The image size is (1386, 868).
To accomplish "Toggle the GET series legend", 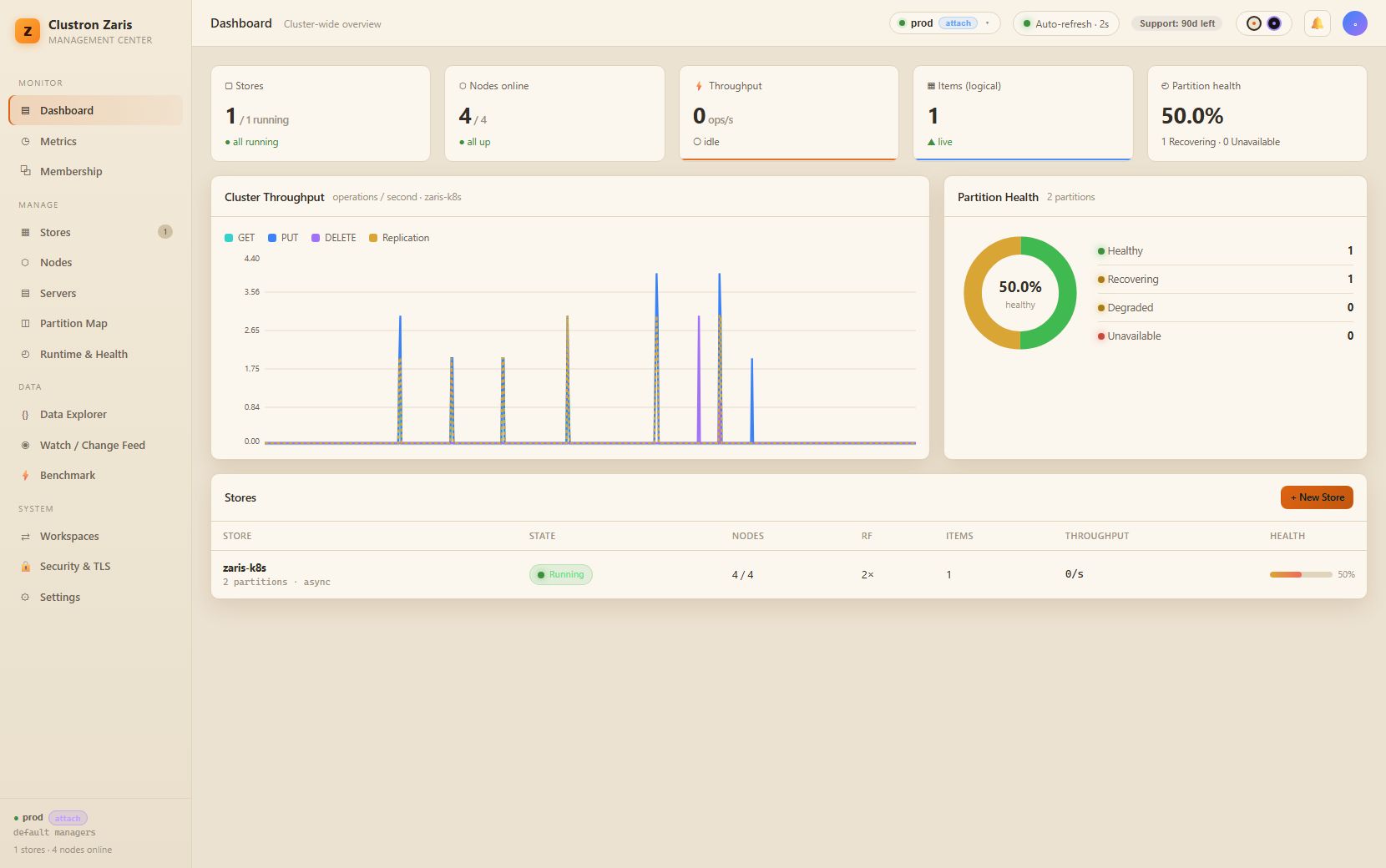I will (240, 238).
